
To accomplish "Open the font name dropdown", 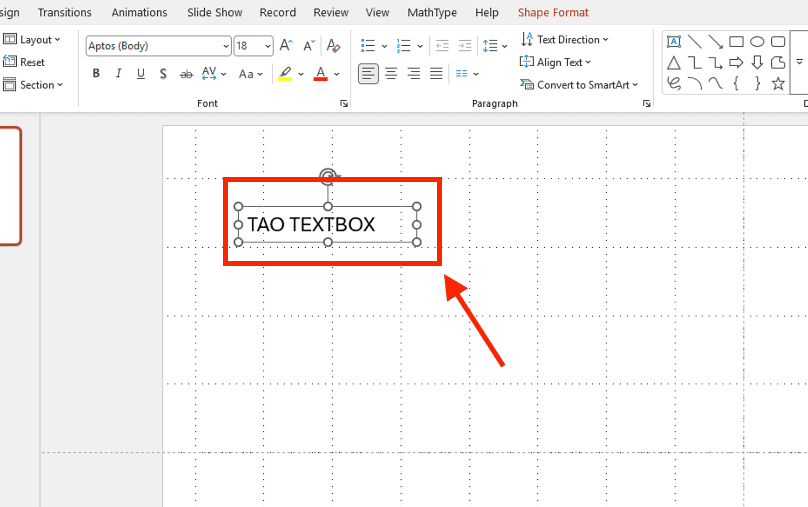I will pyautogui.click(x=226, y=46).
